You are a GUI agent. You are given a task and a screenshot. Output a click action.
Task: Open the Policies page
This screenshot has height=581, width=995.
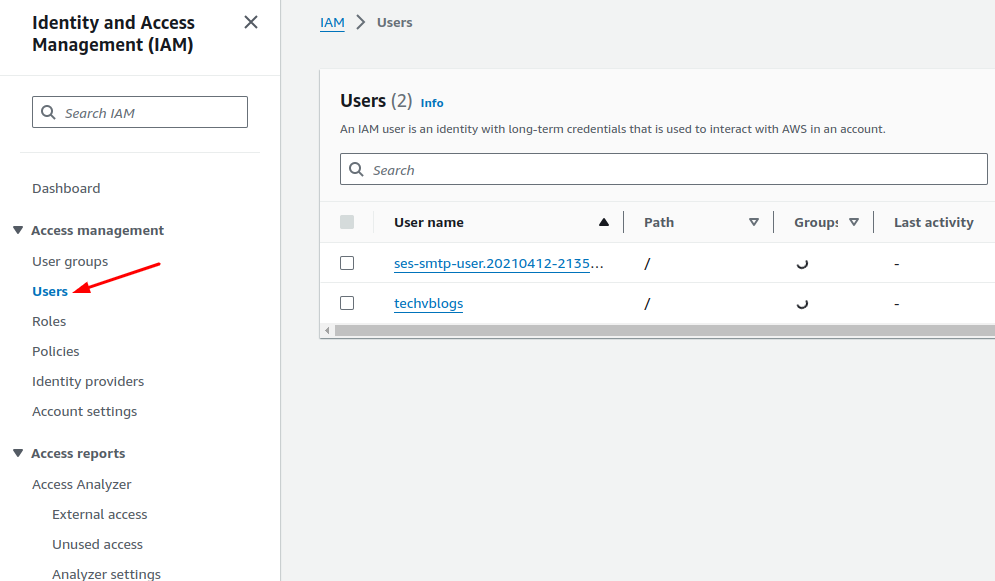(x=55, y=350)
